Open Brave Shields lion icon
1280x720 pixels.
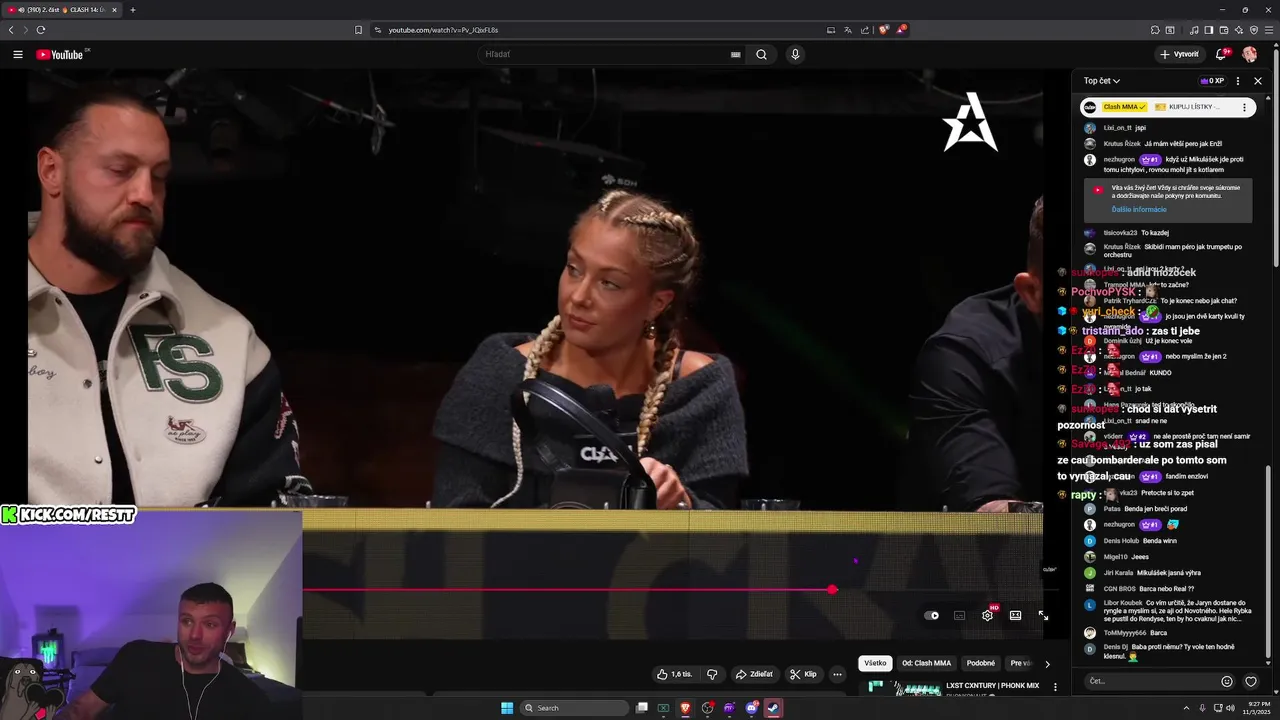pyautogui.click(x=883, y=30)
